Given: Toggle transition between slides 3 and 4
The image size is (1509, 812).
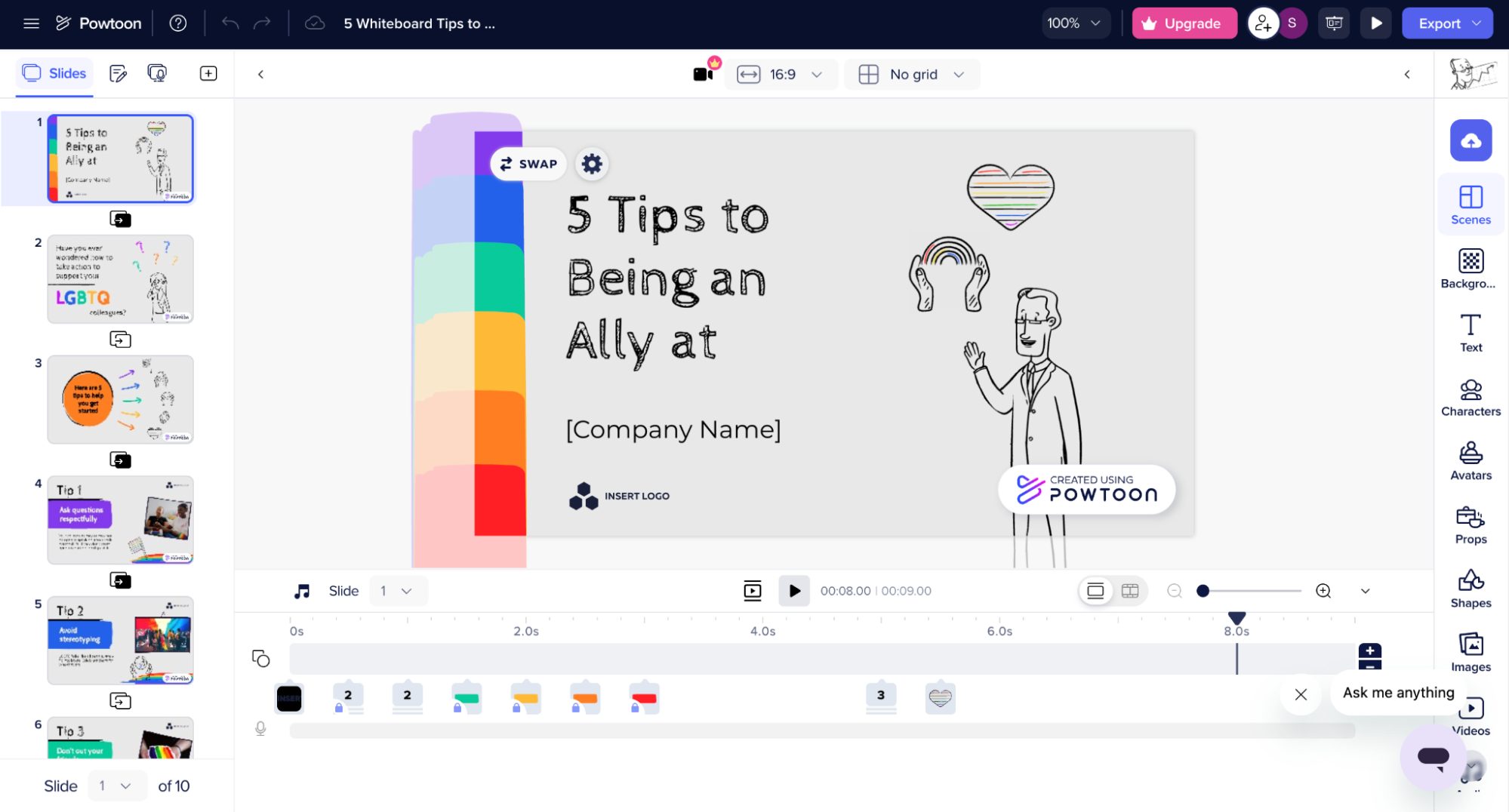Looking at the screenshot, I should 120,460.
